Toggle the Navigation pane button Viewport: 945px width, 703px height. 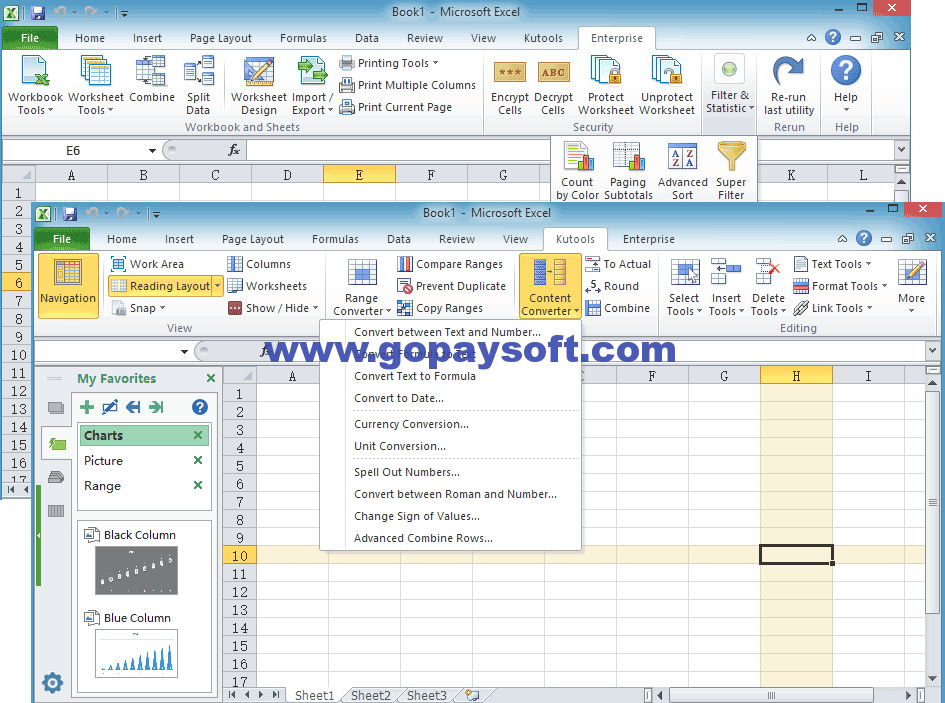coord(68,285)
